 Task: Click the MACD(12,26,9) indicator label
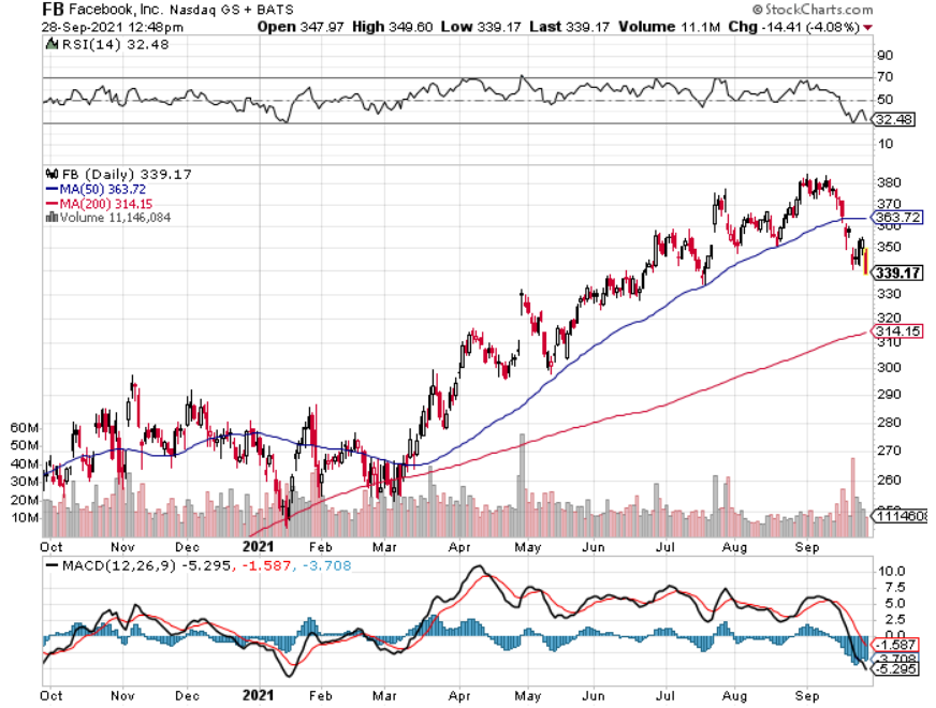point(119,565)
